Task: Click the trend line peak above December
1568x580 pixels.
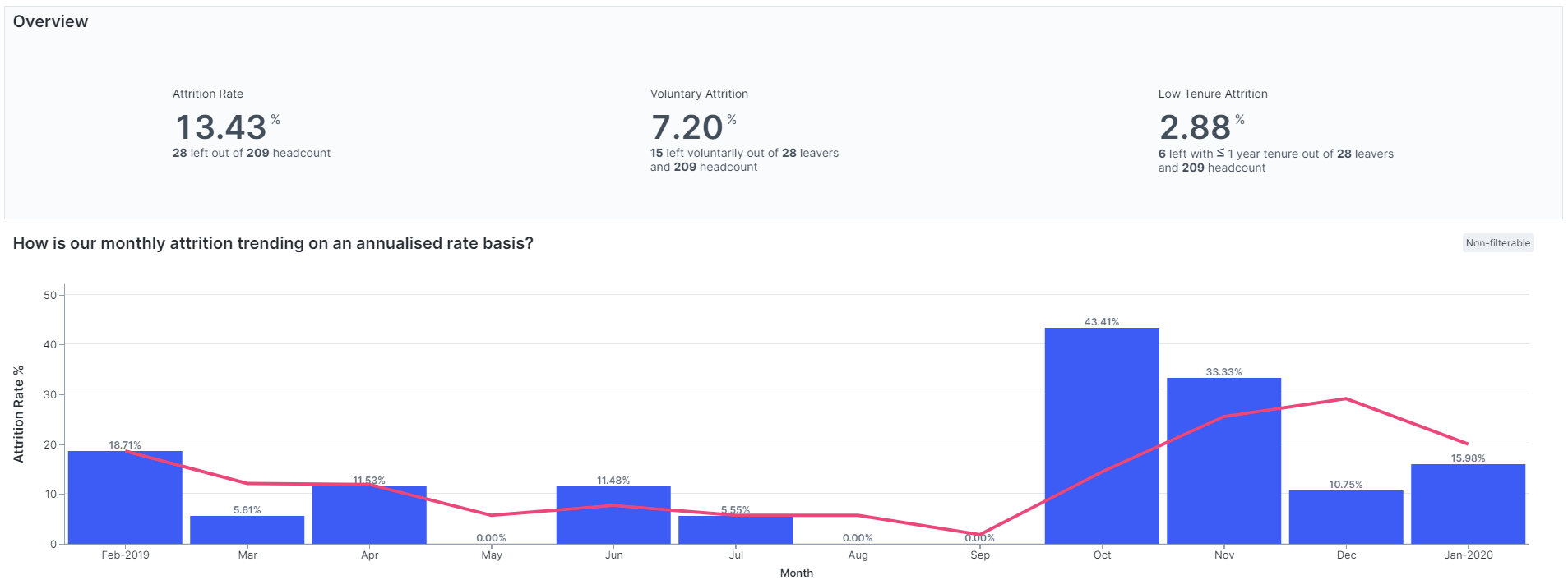Action: [x=1346, y=399]
